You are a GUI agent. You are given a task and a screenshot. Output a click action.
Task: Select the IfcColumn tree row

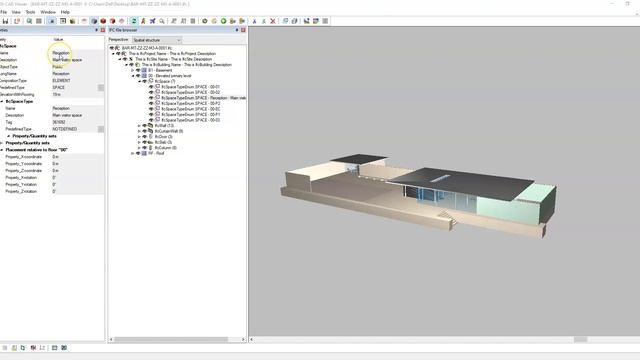tap(166, 148)
